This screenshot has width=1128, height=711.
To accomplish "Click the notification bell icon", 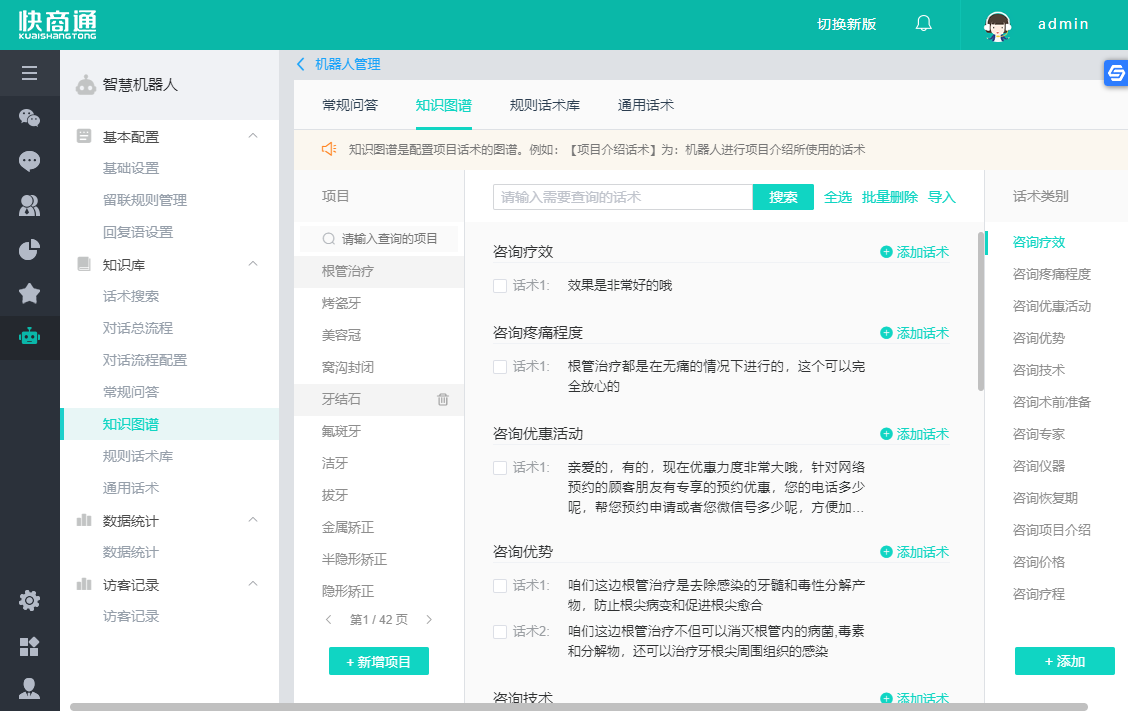I will point(923,24).
